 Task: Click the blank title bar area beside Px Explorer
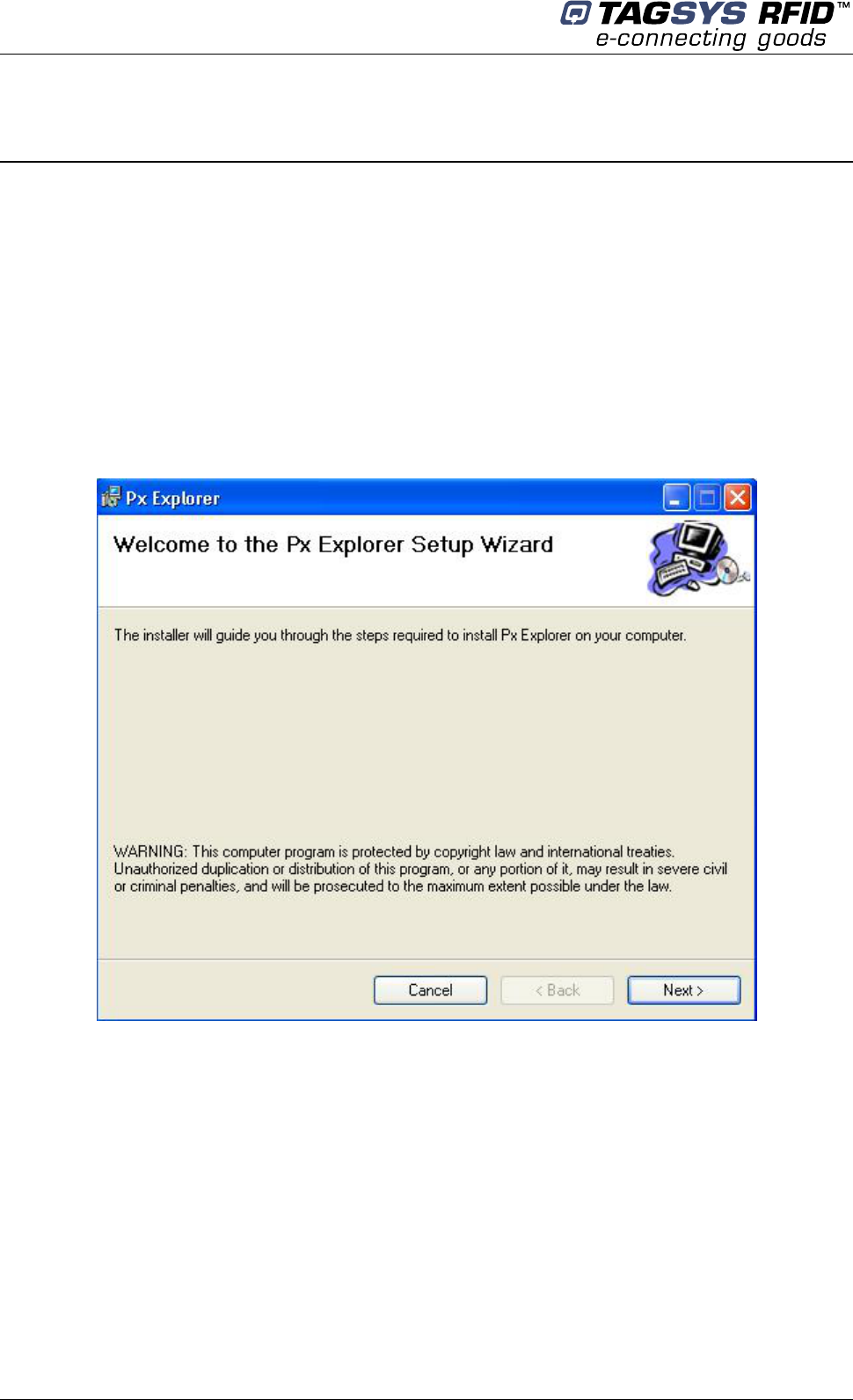[440, 498]
